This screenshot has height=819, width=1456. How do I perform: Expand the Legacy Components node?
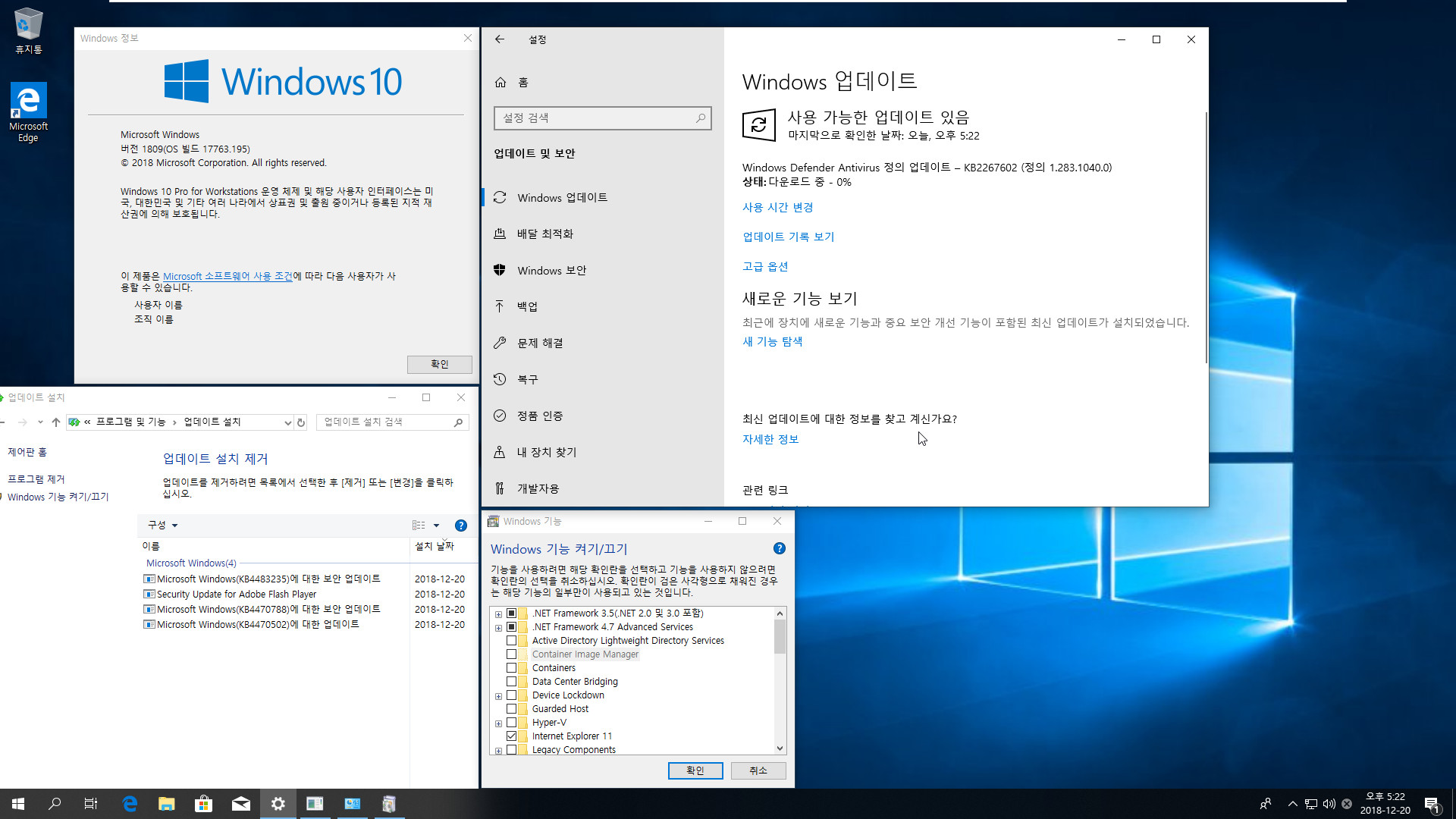pos(498,751)
